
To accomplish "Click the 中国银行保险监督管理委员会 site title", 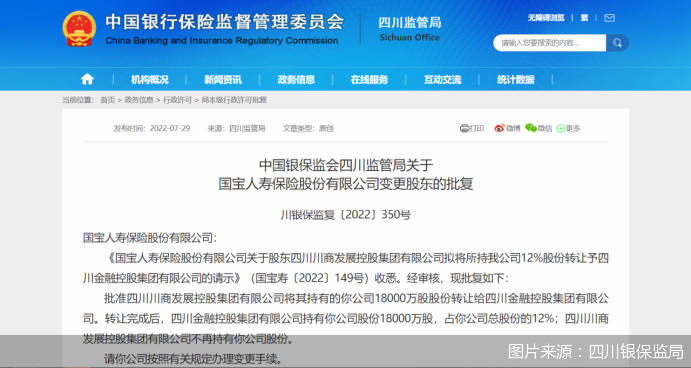I will (x=225, y=22).
